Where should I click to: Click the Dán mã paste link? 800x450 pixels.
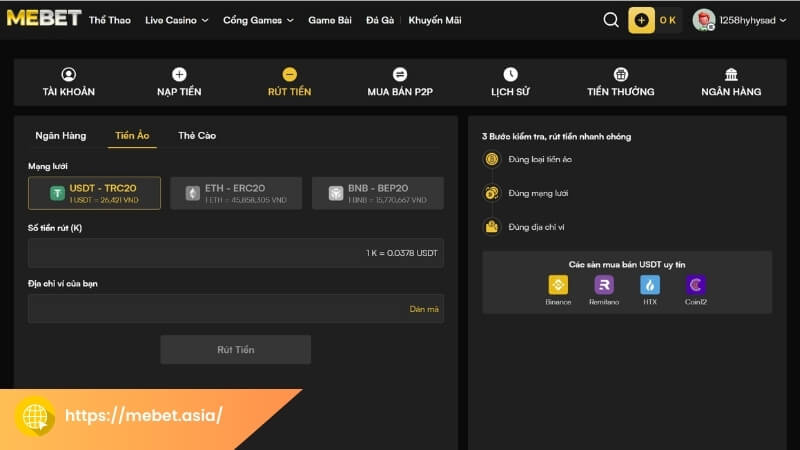tap(424, 309)
